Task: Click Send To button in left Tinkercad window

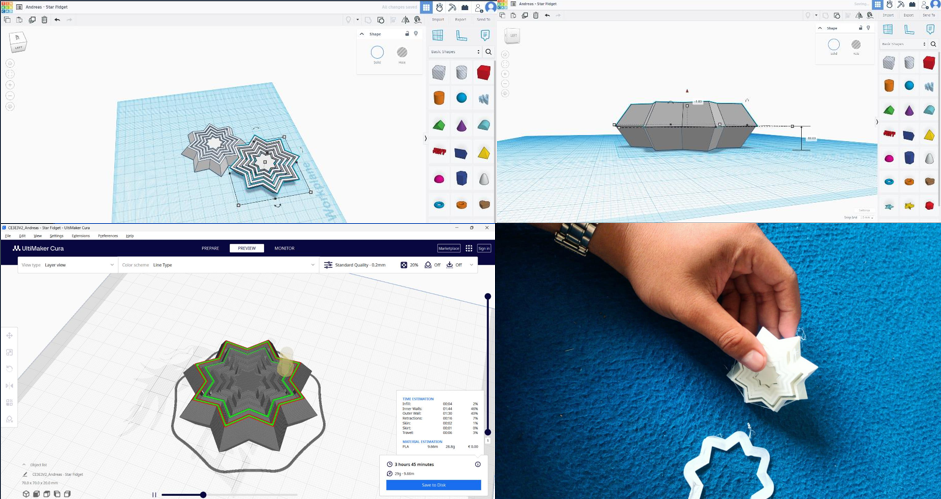Action: click(484, 20)
